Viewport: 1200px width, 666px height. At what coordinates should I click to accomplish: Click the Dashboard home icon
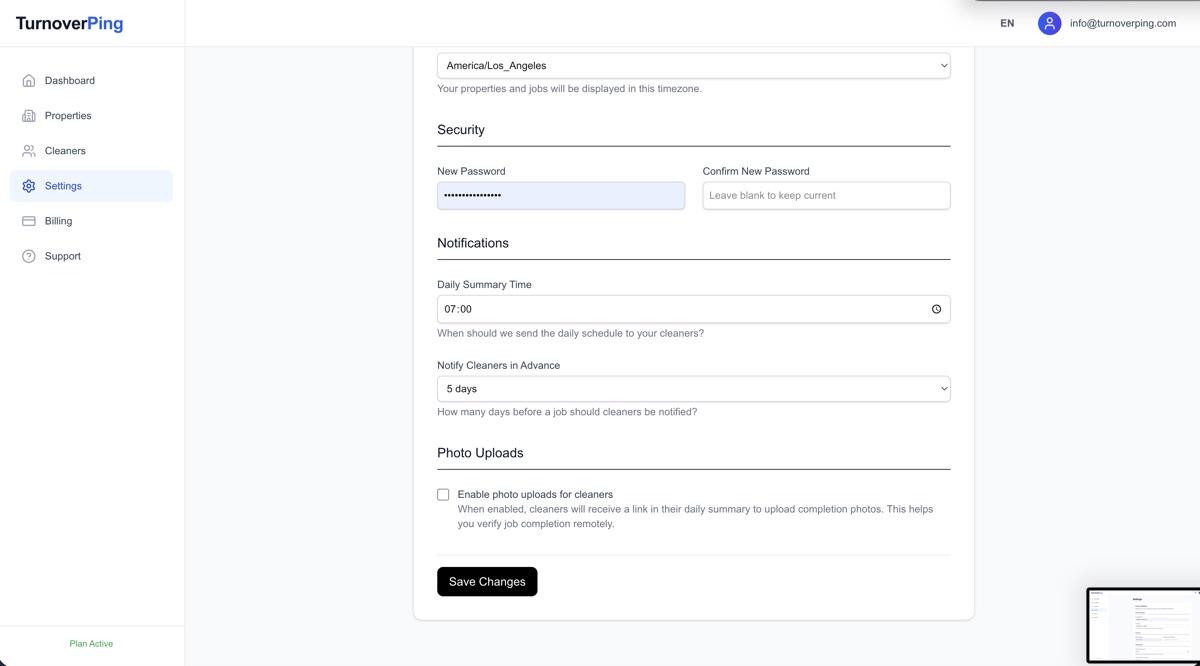point(29,81)
